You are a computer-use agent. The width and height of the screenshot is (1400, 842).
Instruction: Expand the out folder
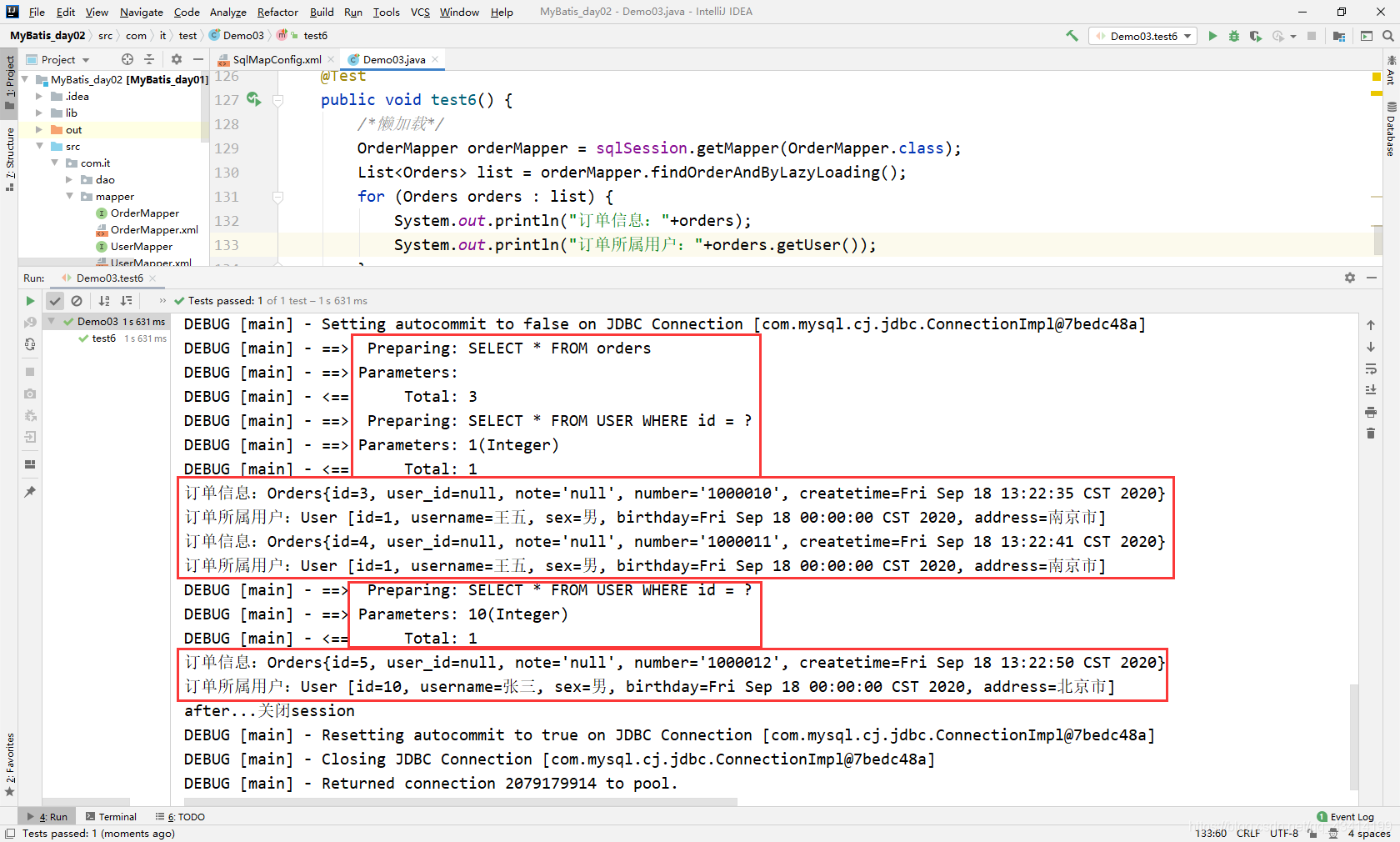39,129
